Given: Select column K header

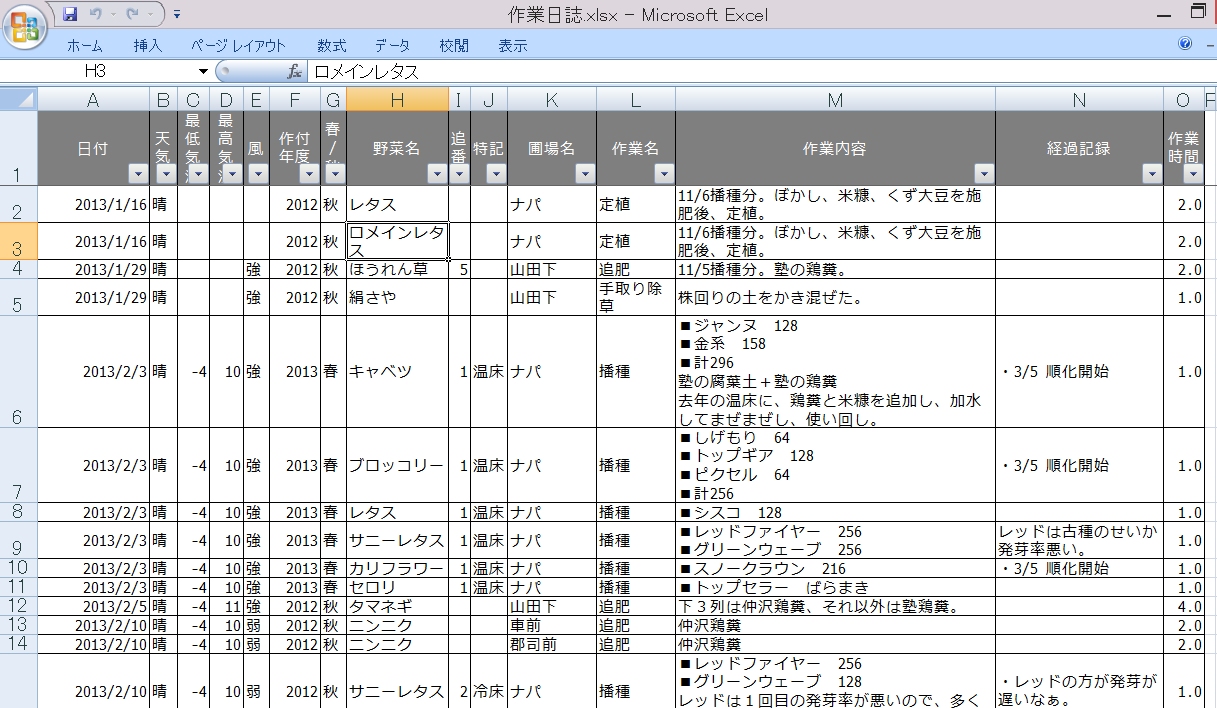Looking at the screenshot, I should 552,99.
